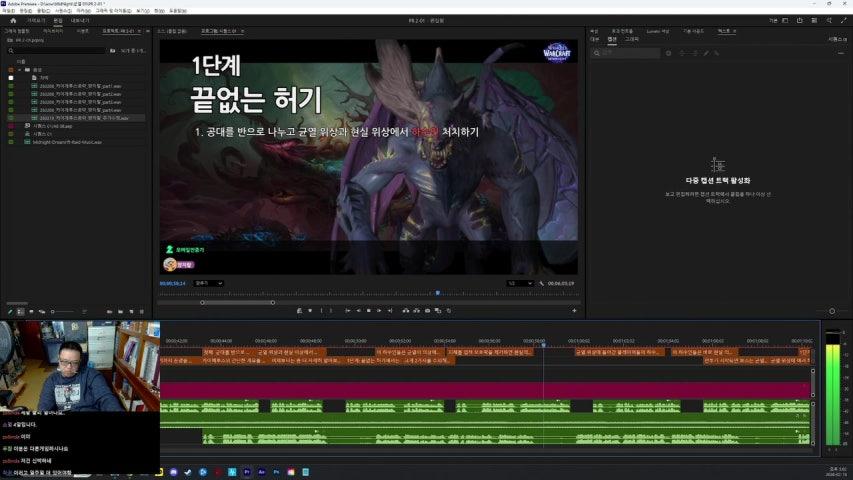
Task: Switch to the 가져오기 workspace tab
Action: [x=36, y=20]
